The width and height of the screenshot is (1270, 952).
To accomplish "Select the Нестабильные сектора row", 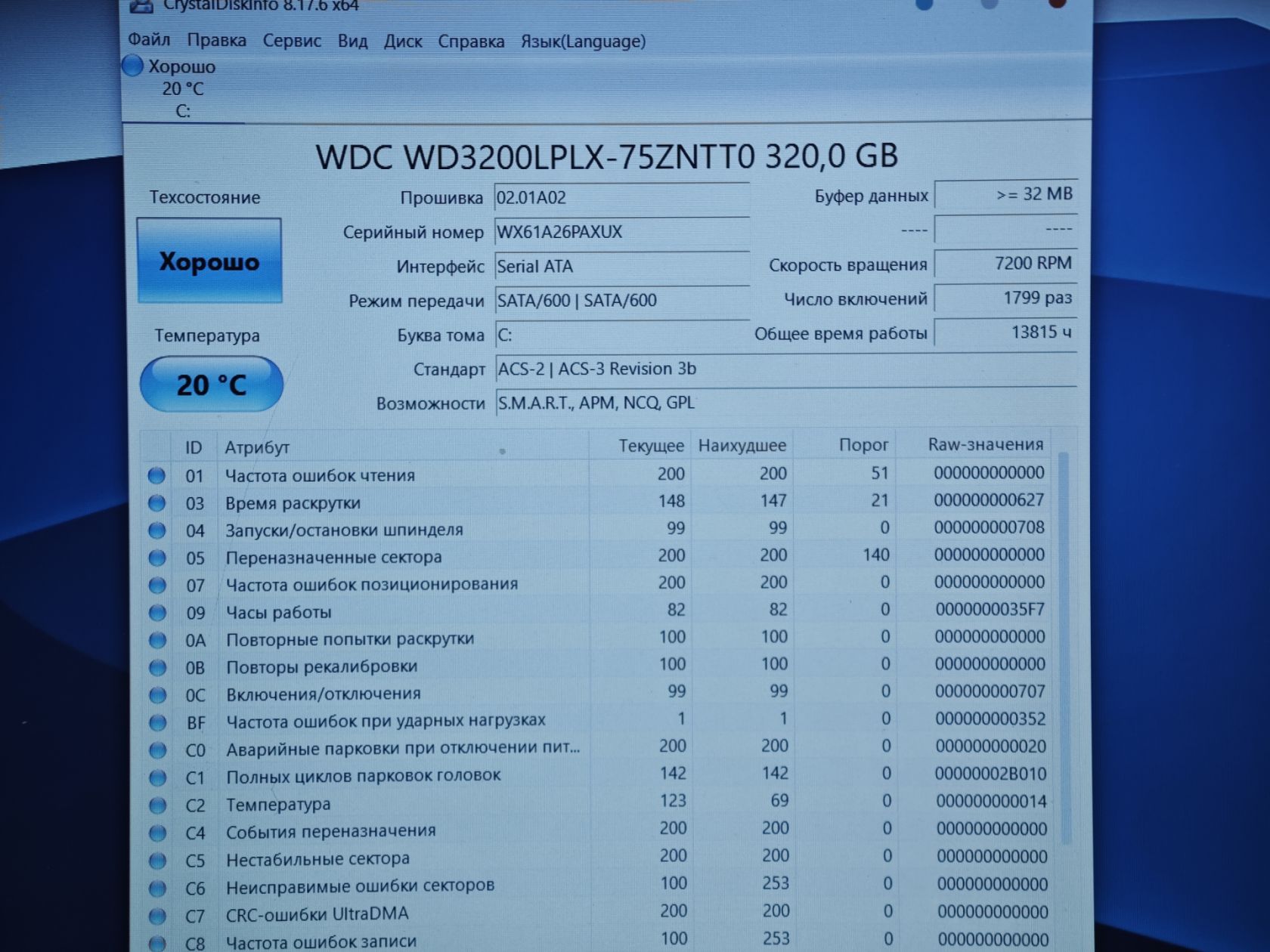I will click(598, 858).
